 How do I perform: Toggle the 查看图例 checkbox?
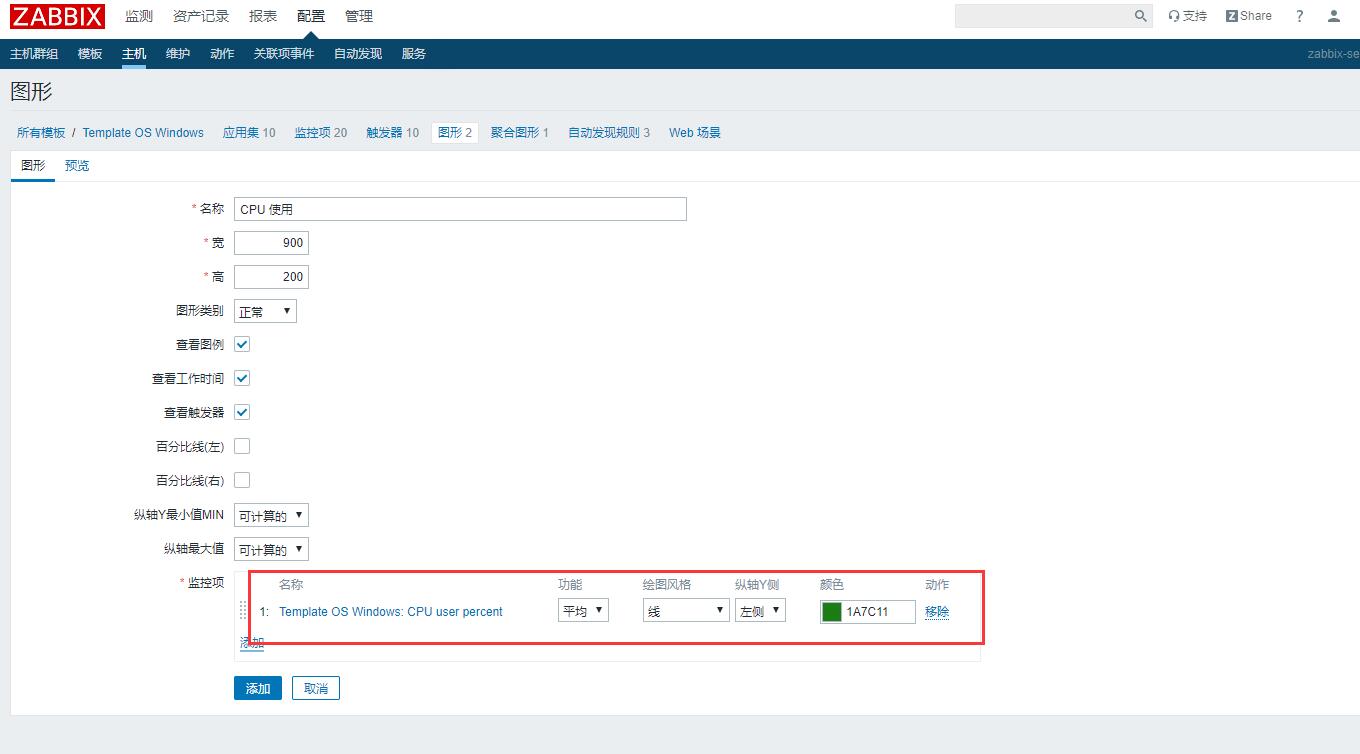[242, 344]
